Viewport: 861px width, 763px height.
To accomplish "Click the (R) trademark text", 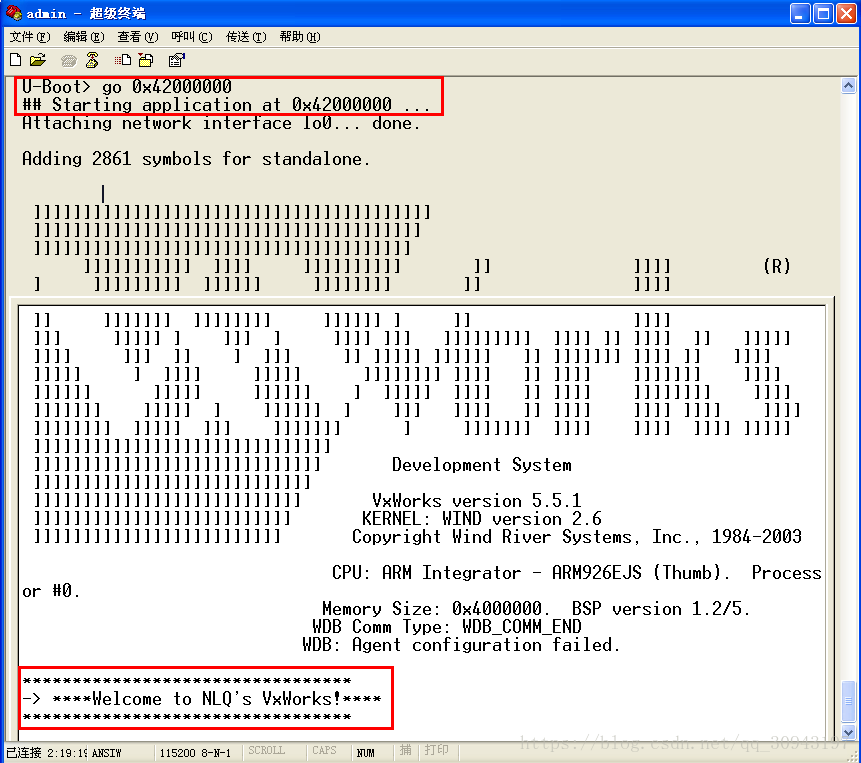I will pos(777,267).
